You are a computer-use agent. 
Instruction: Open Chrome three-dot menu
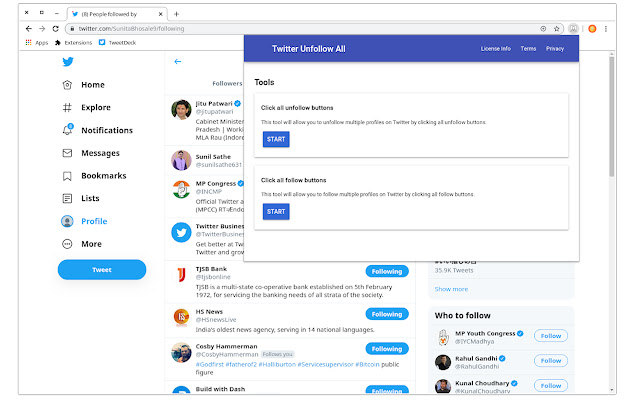click(606, 29)
